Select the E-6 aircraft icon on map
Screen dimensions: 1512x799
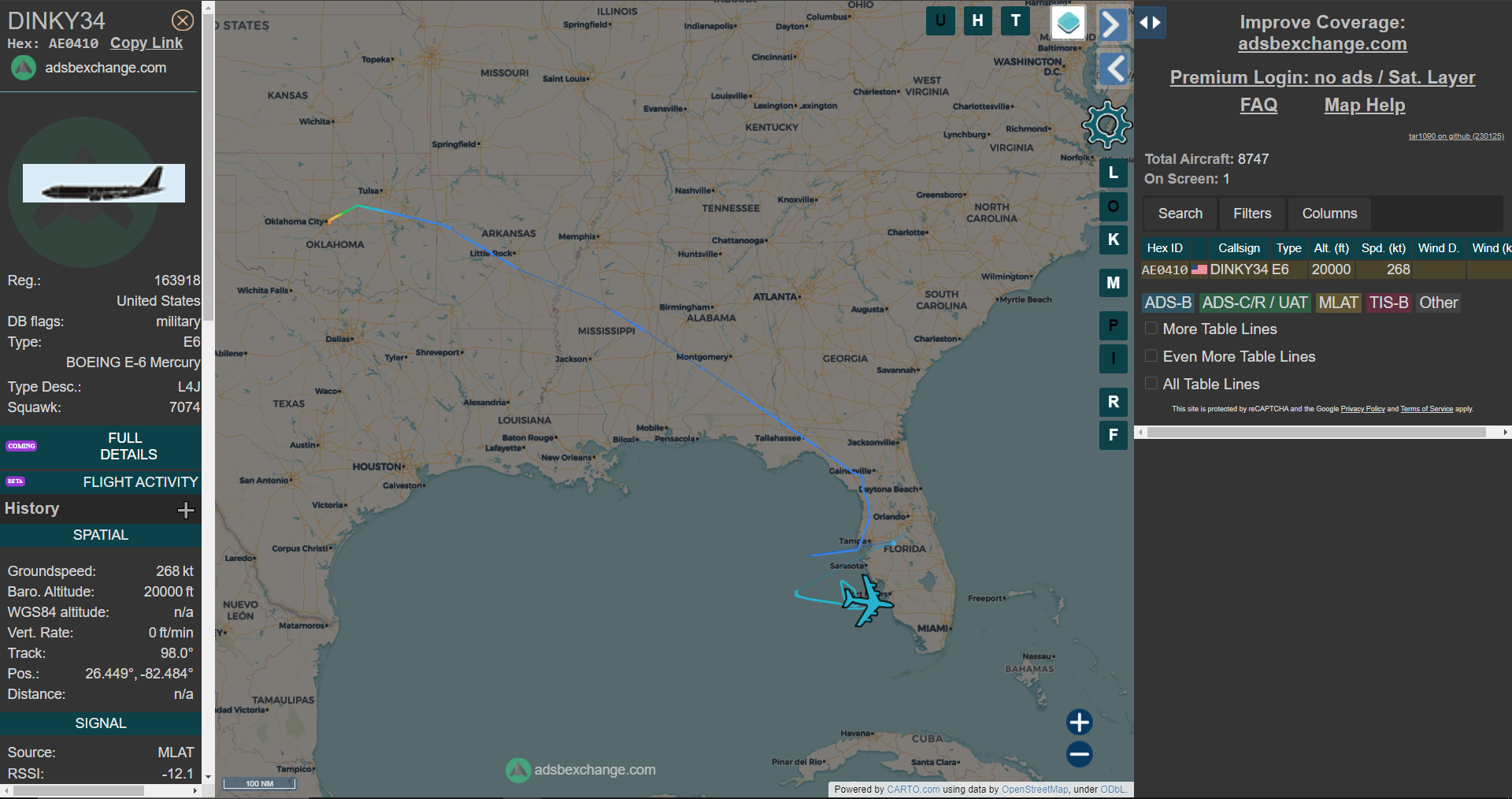(x=866, y=601)
